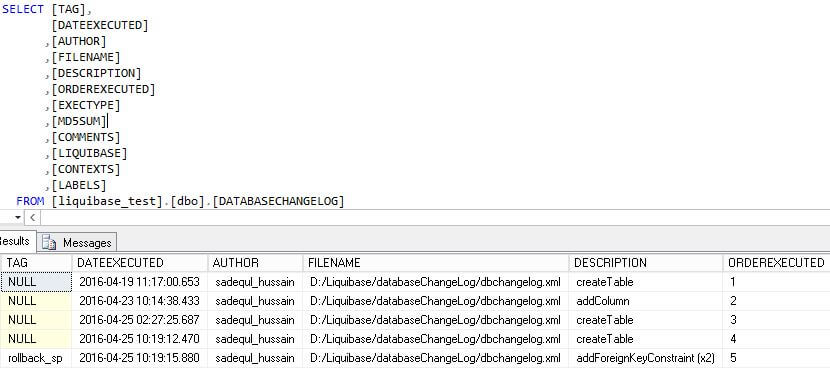Select the addColumn description cell
This screenshot has width=830, height=373.
click(646, 301)
